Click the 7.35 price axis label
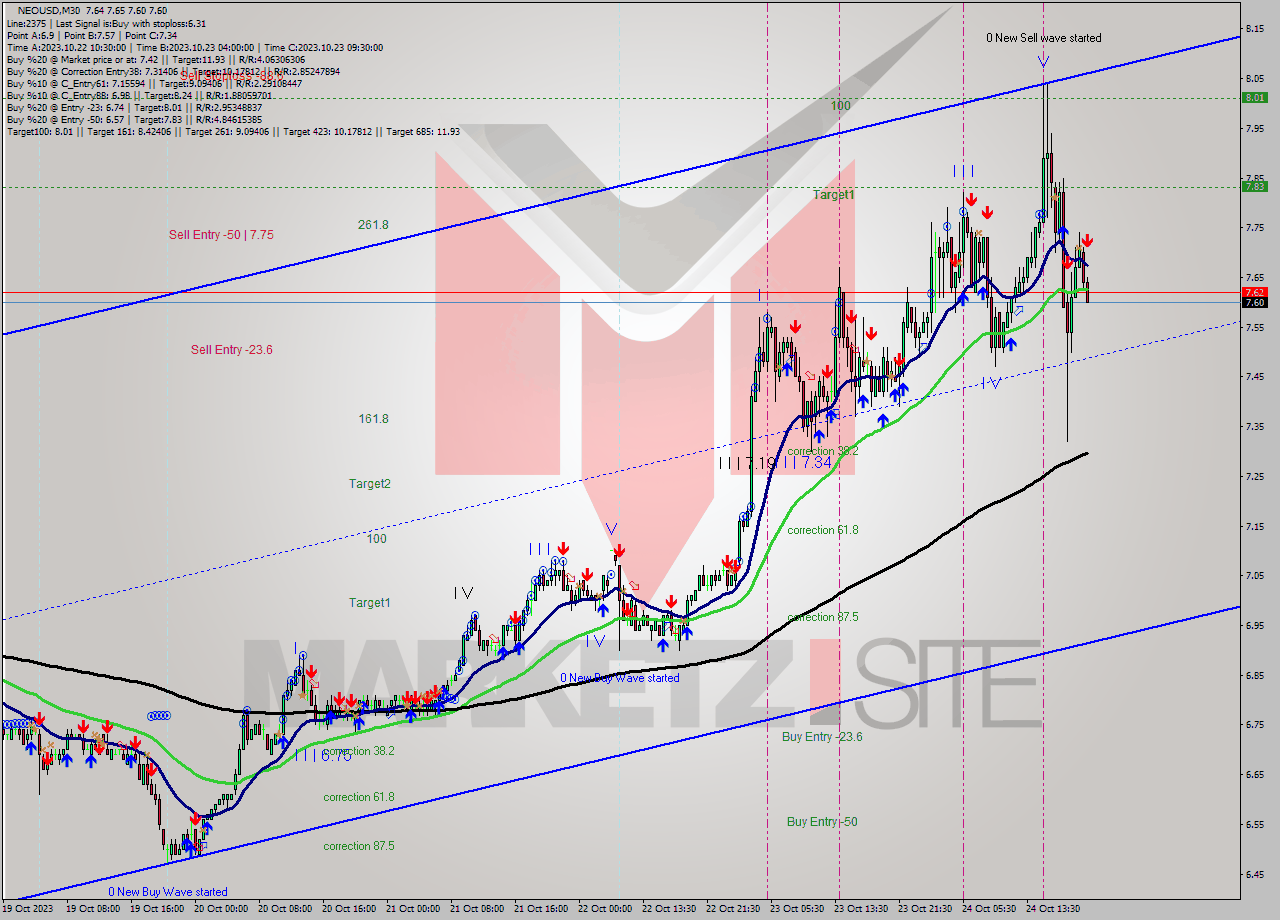1280x920 pixels. (1257, 426)
